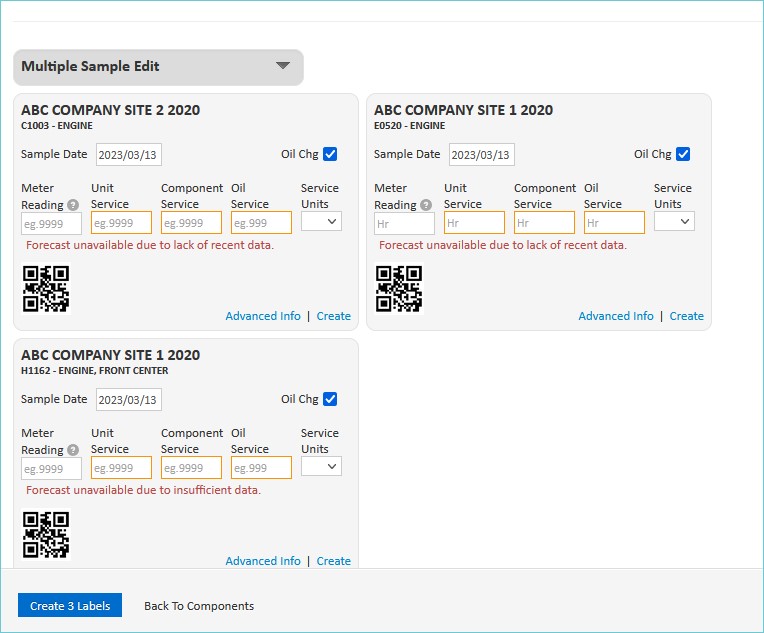This screenshot has width=764, height=633.
Task: Click the QR code for C1003 Engine
Action: click(46, 289)
